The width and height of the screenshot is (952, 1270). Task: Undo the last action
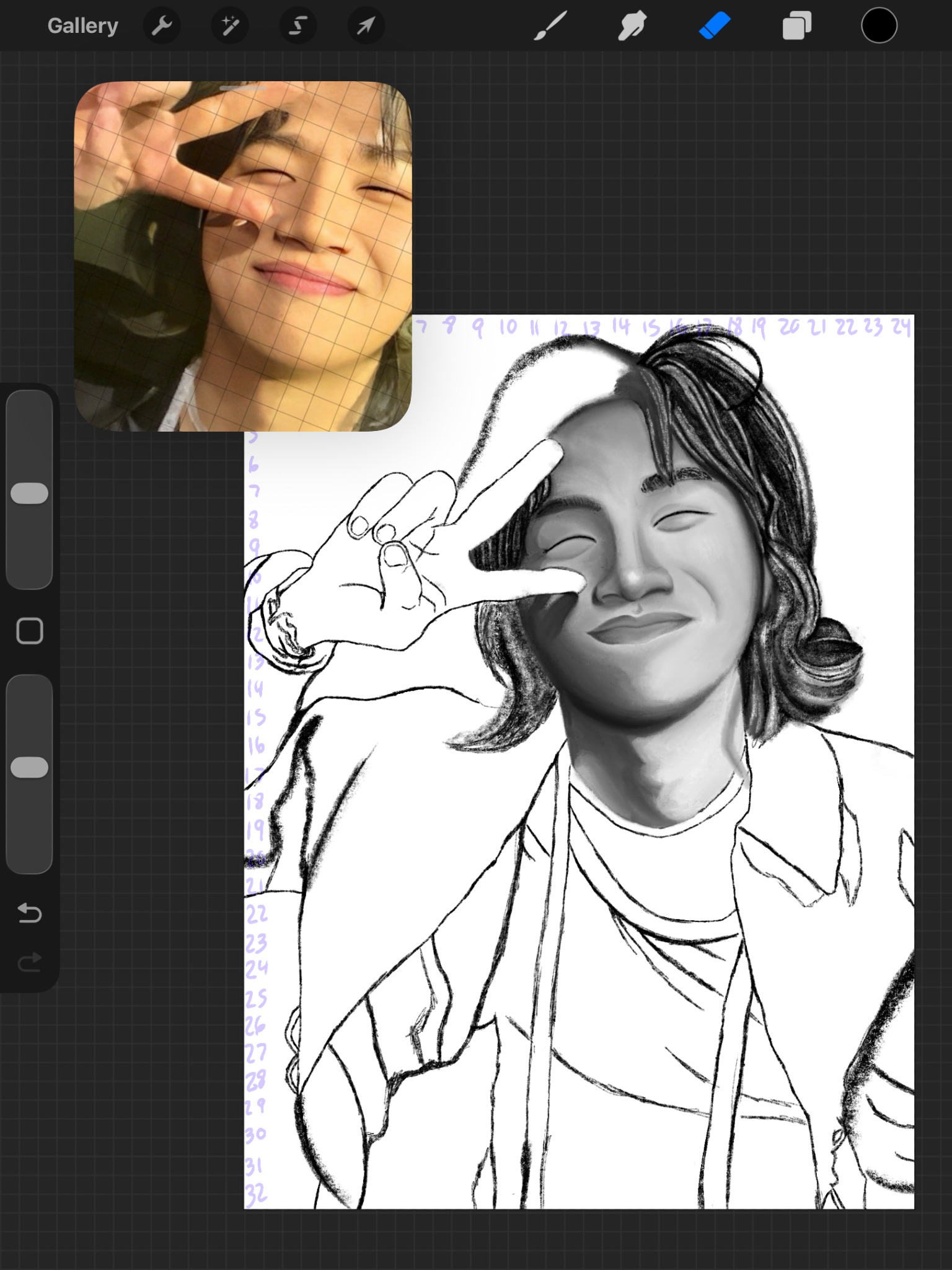coord(29,913)
